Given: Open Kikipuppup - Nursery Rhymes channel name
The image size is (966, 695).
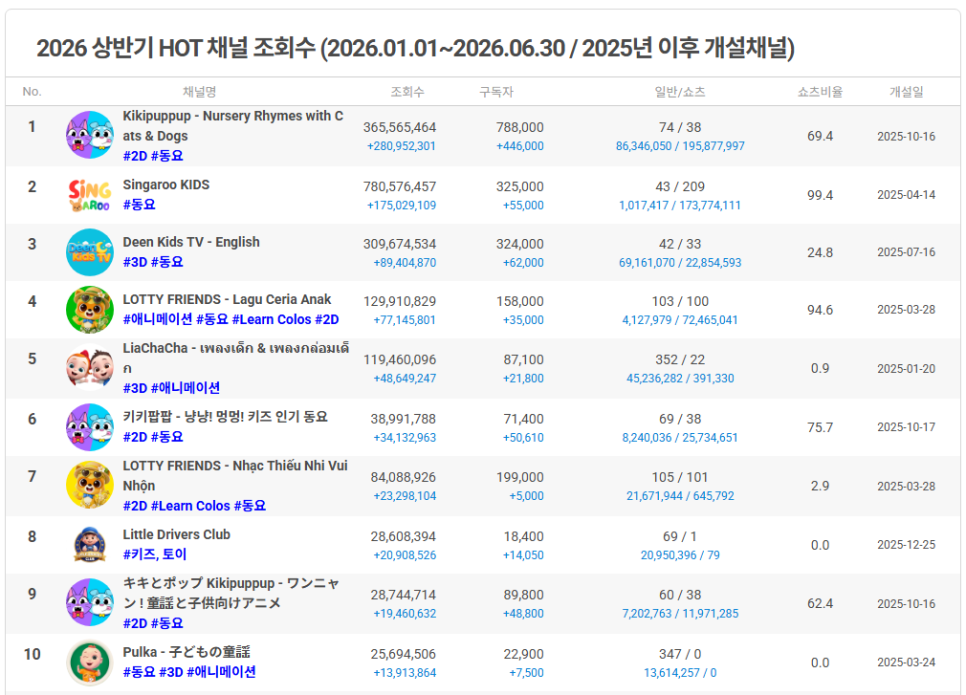Looking at the screenshot, I should tap(233, 126).
